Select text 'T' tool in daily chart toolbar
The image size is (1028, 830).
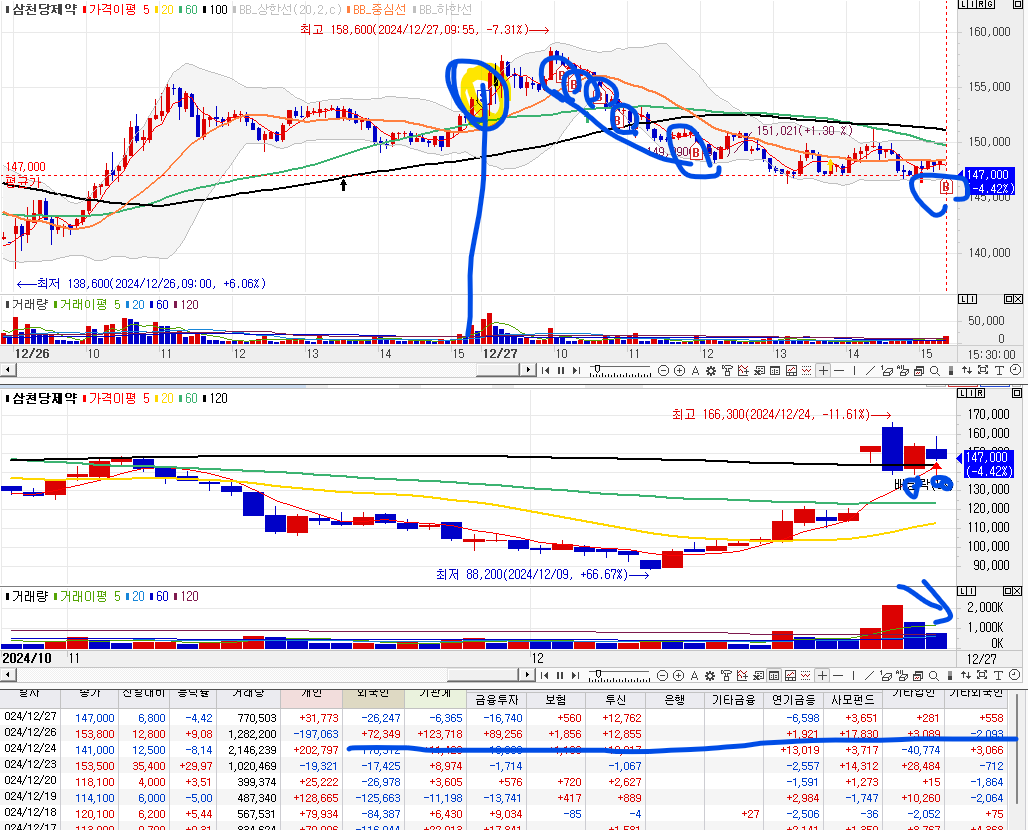998,675
